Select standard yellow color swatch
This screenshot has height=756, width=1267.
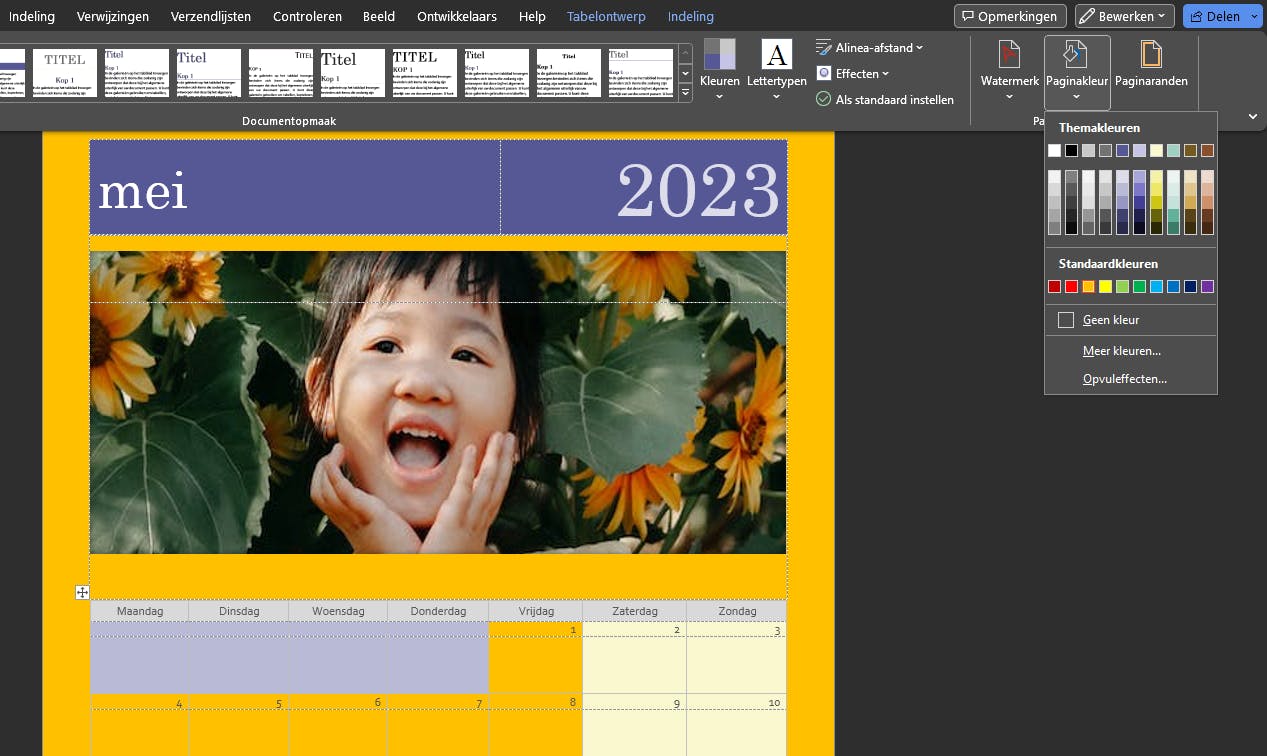point(1105,287)
